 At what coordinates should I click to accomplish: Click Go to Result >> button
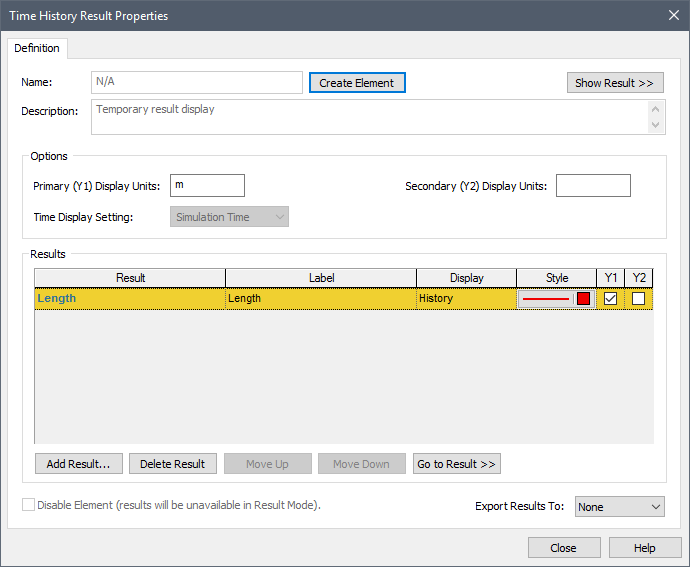[457, 464]
